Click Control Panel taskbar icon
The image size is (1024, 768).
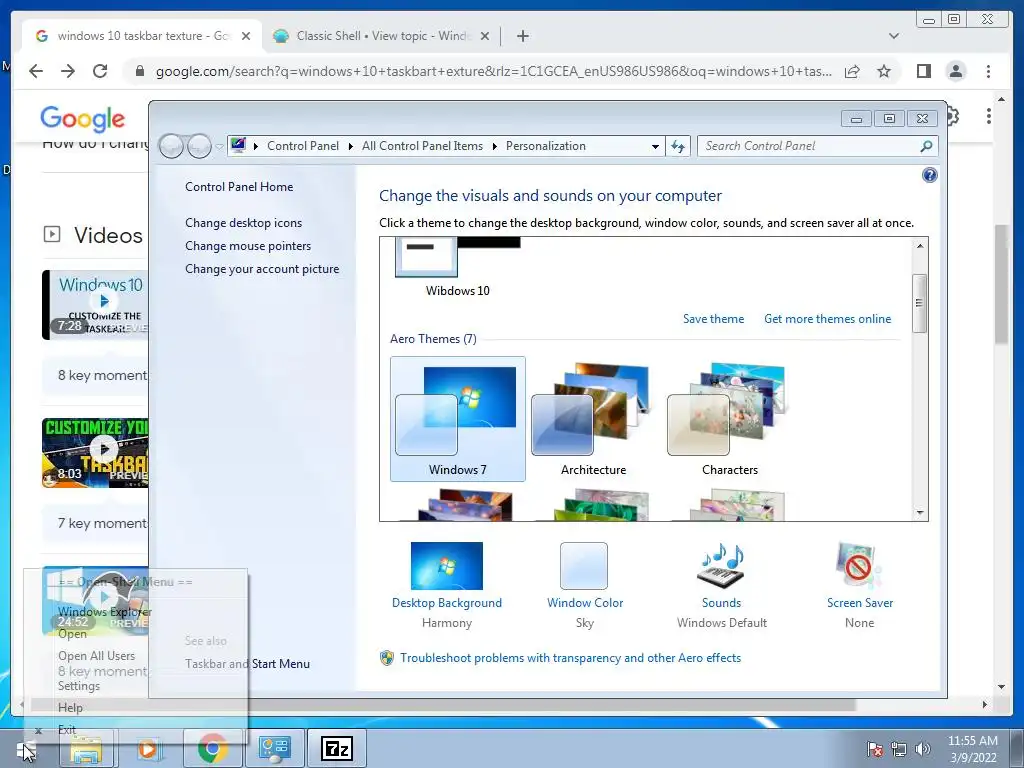[x=274, y=748]
